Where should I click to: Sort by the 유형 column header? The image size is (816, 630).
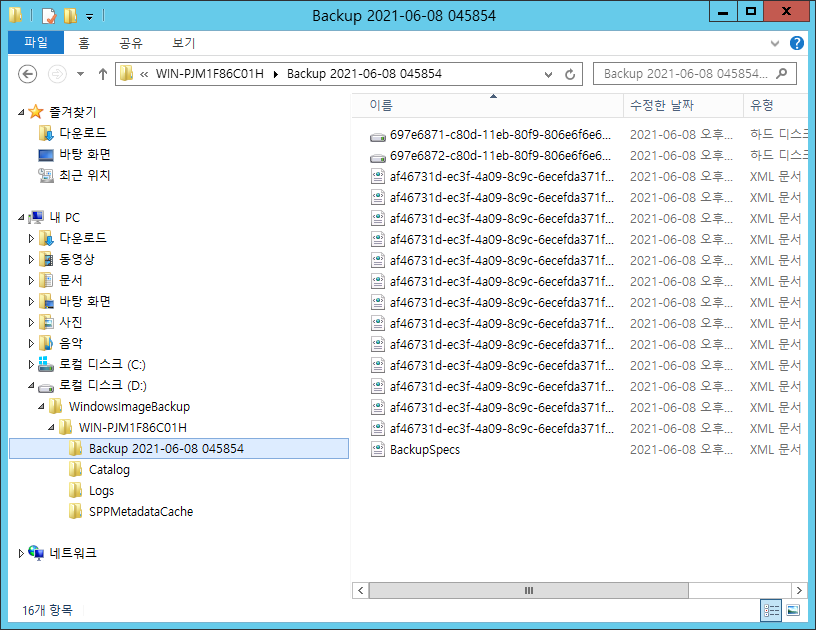(x=775, y=105)
